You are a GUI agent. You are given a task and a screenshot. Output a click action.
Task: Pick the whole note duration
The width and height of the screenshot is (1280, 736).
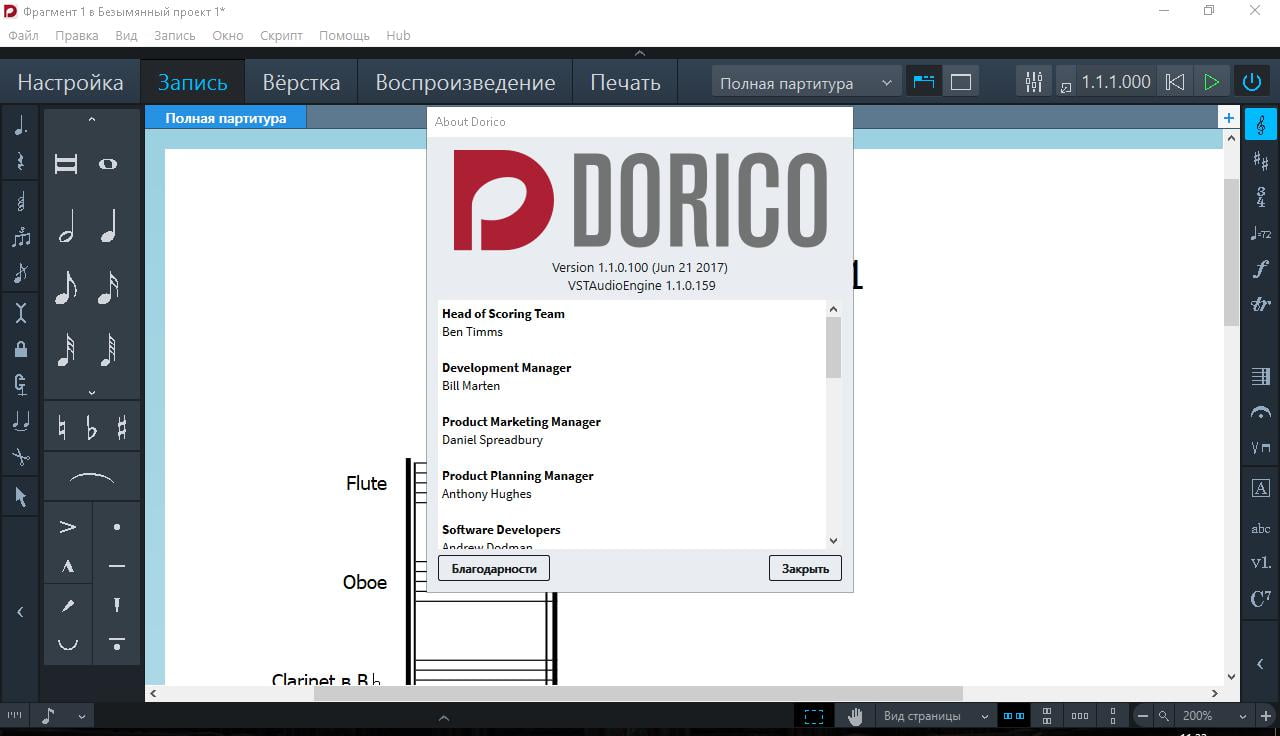tap(108, 164)
